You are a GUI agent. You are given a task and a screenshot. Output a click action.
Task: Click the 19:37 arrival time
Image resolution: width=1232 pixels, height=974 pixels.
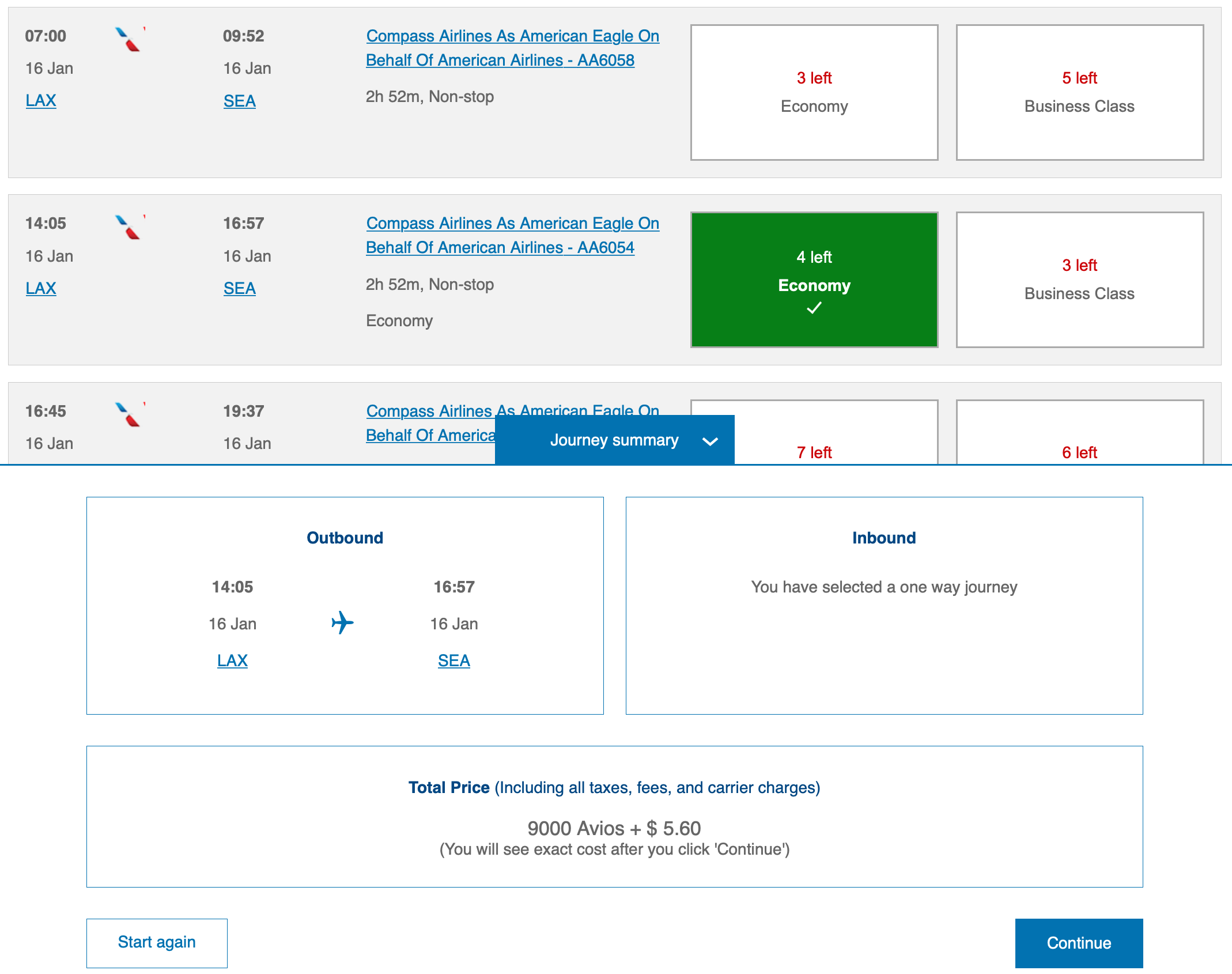tap(244, 411)
